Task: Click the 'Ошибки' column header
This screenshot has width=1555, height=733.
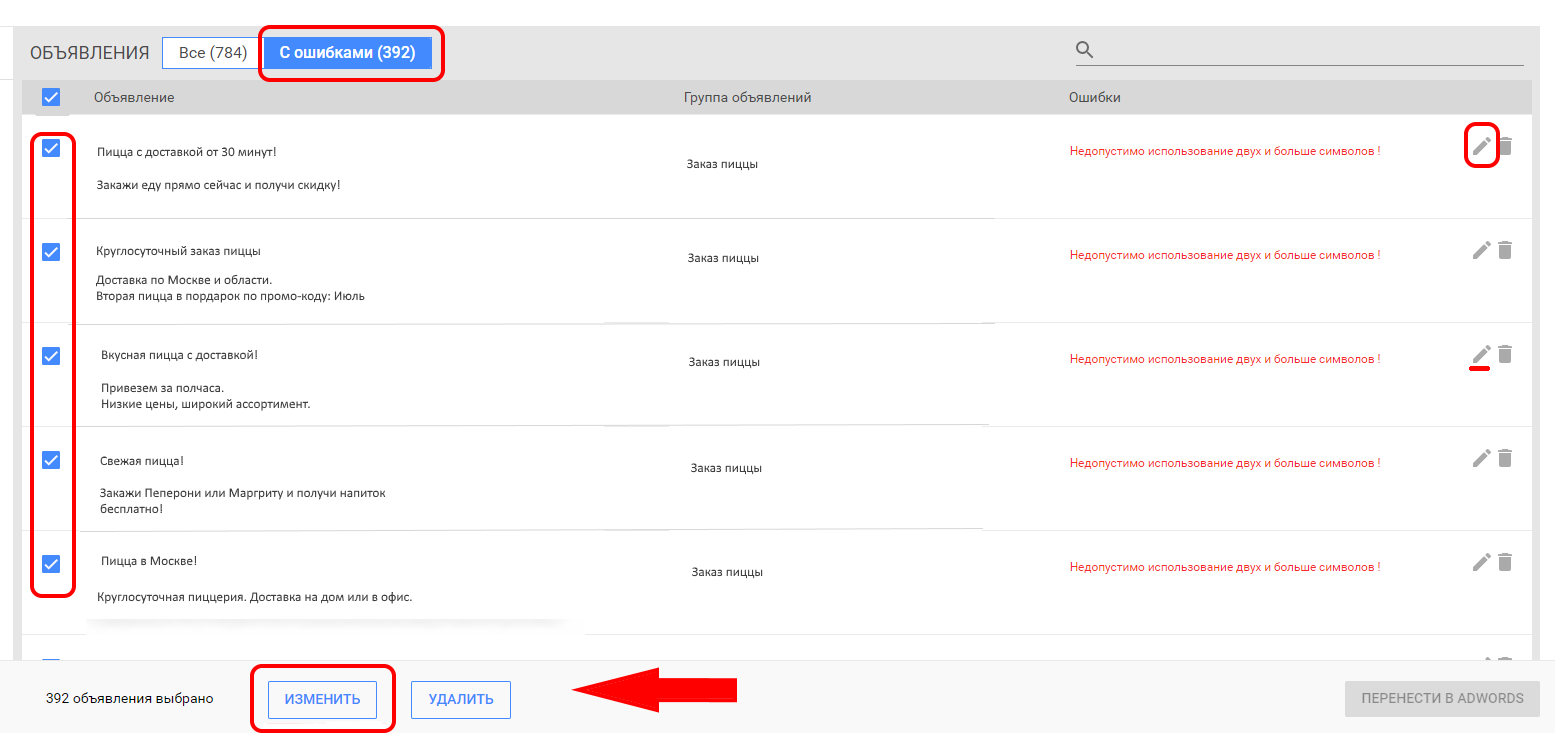Action: (1095, 97)
